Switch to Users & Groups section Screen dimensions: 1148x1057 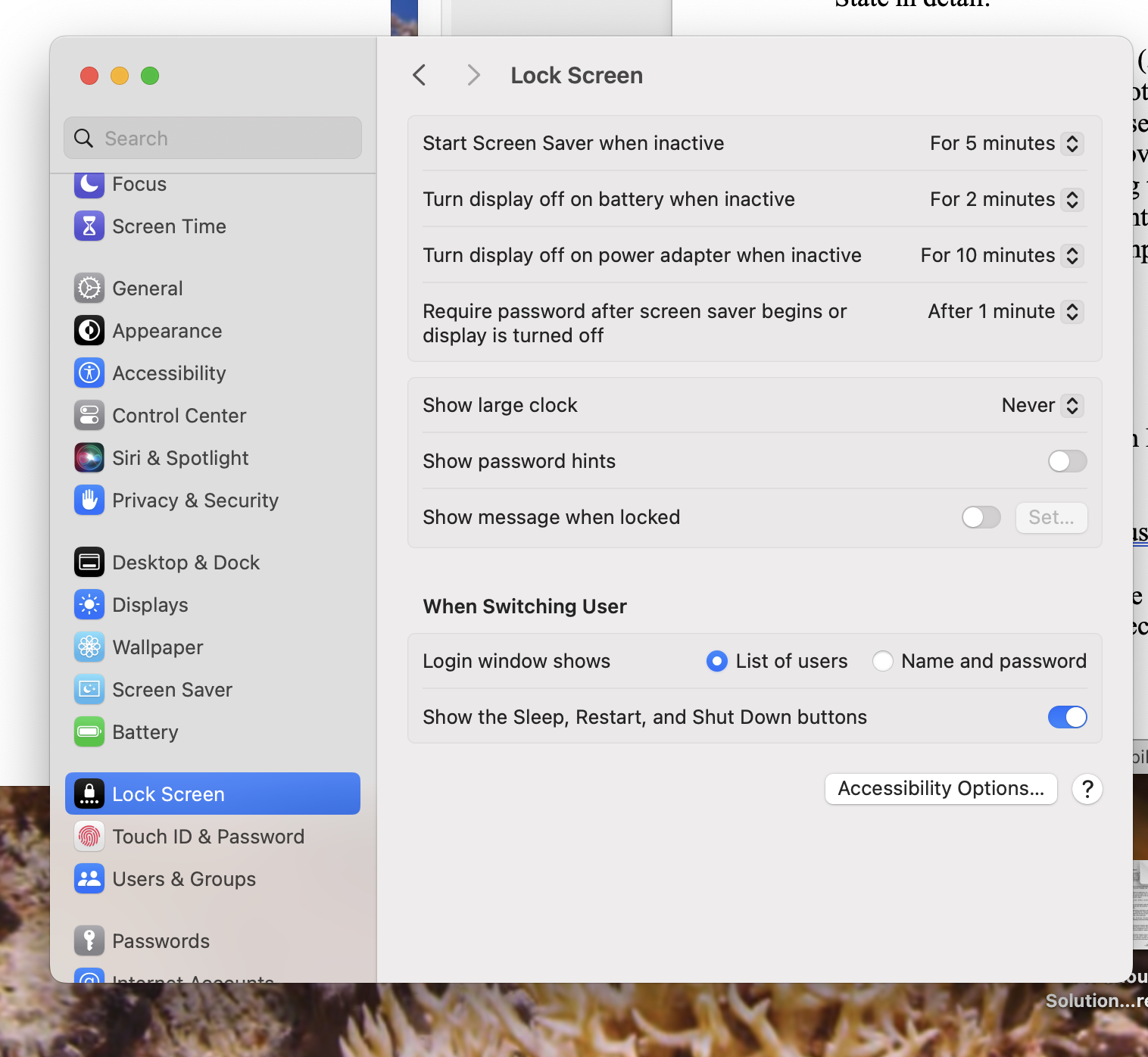89,878
